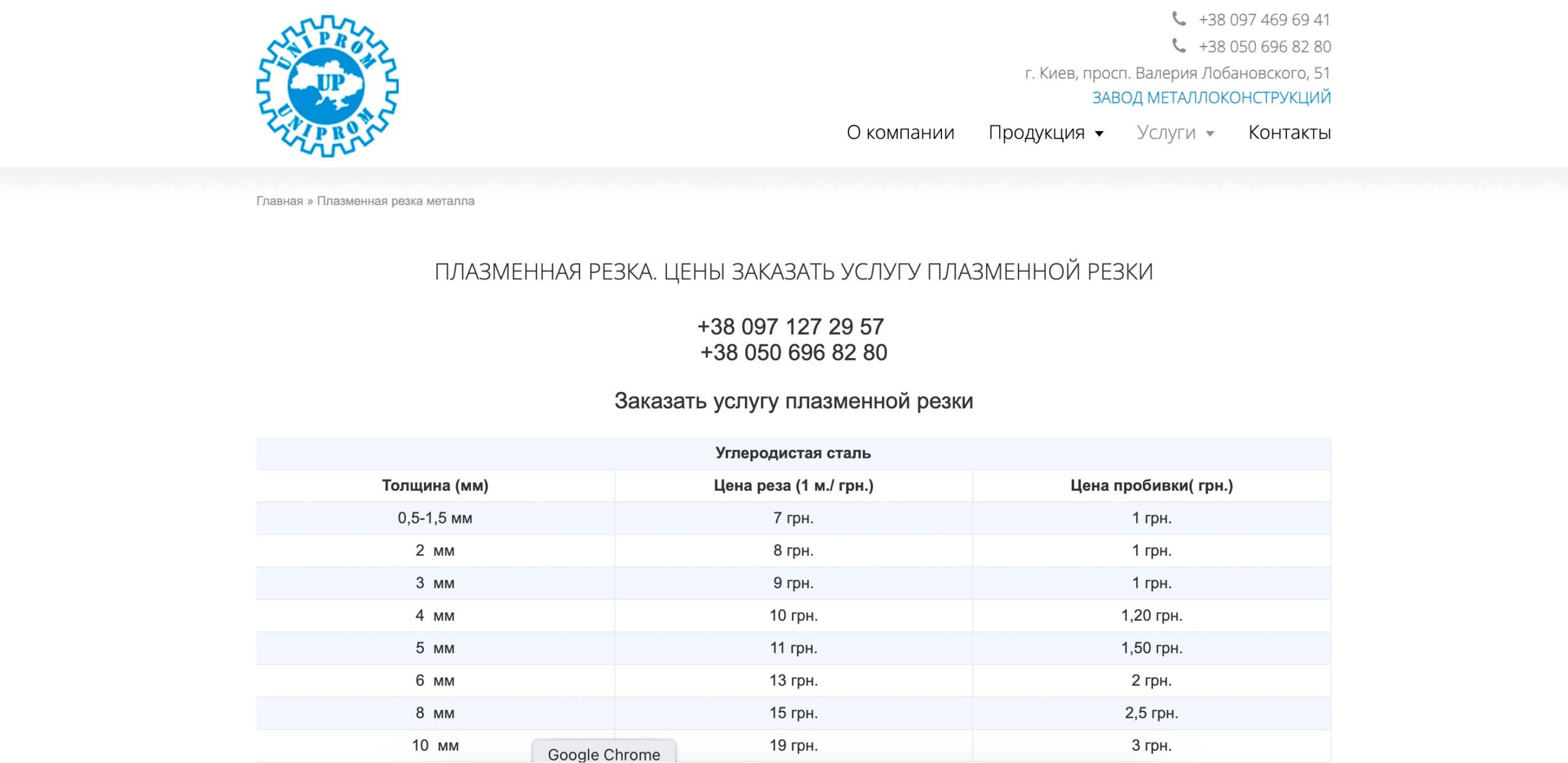Viewport: 1568px width, 763px height.
Task: Open the Контакты menu item
Action: [x=1289, y=132]
